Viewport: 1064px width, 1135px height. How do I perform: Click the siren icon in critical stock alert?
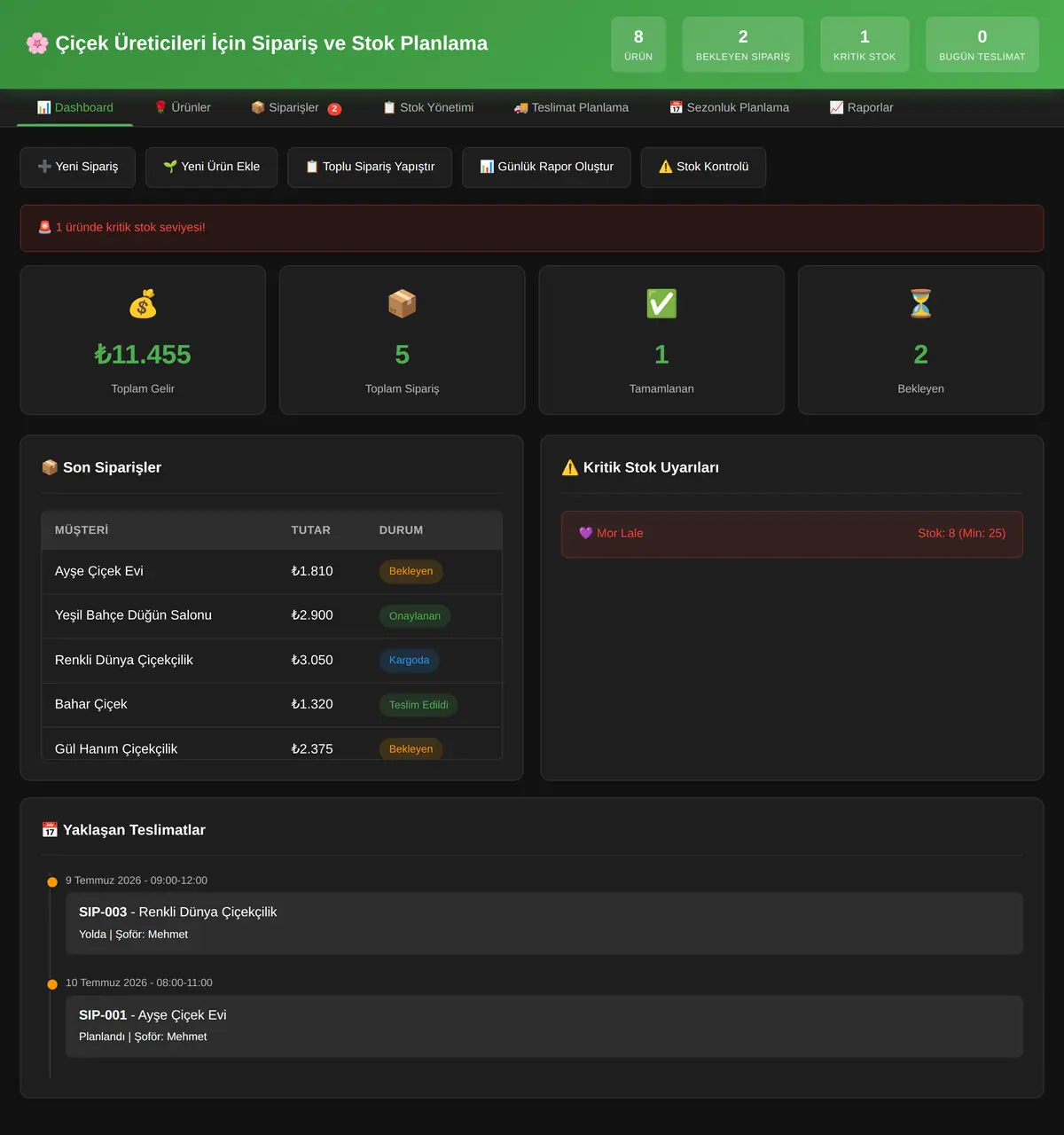(45, 227)
